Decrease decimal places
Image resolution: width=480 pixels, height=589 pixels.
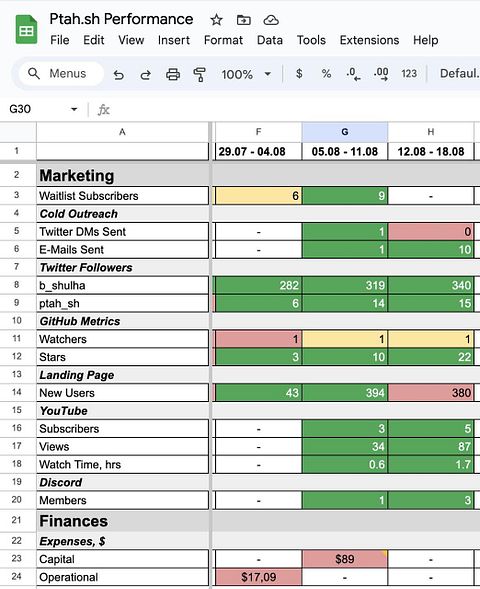tap(353, 74)
